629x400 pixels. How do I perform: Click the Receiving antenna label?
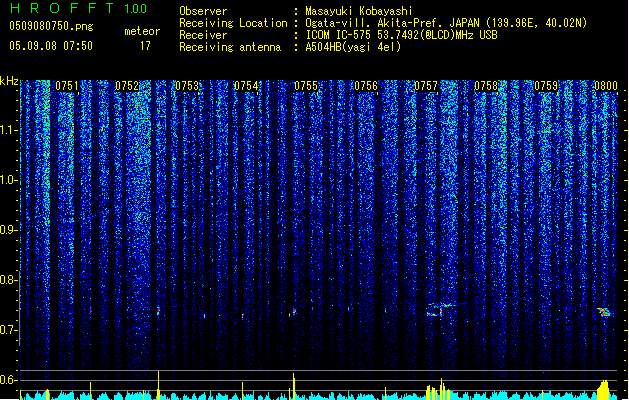[230, 47]
